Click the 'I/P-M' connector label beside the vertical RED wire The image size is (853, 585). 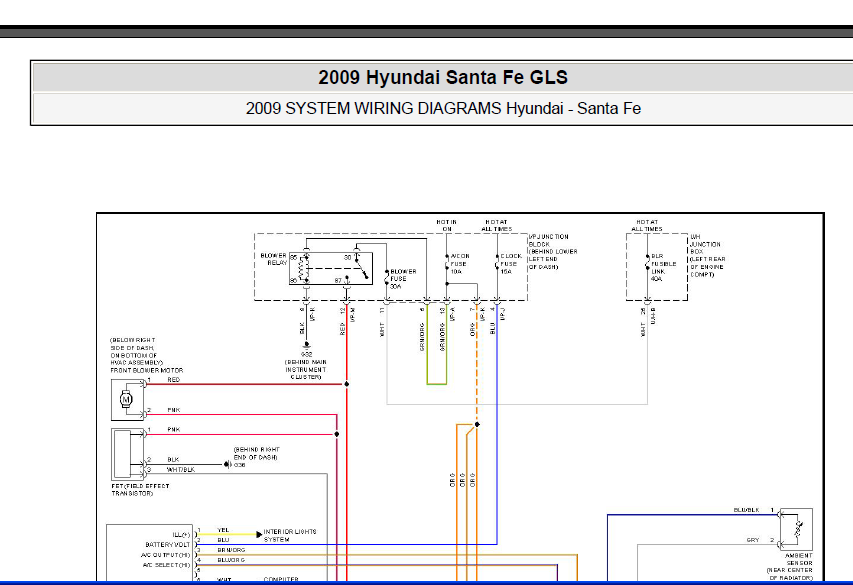[x=353, y=315]
